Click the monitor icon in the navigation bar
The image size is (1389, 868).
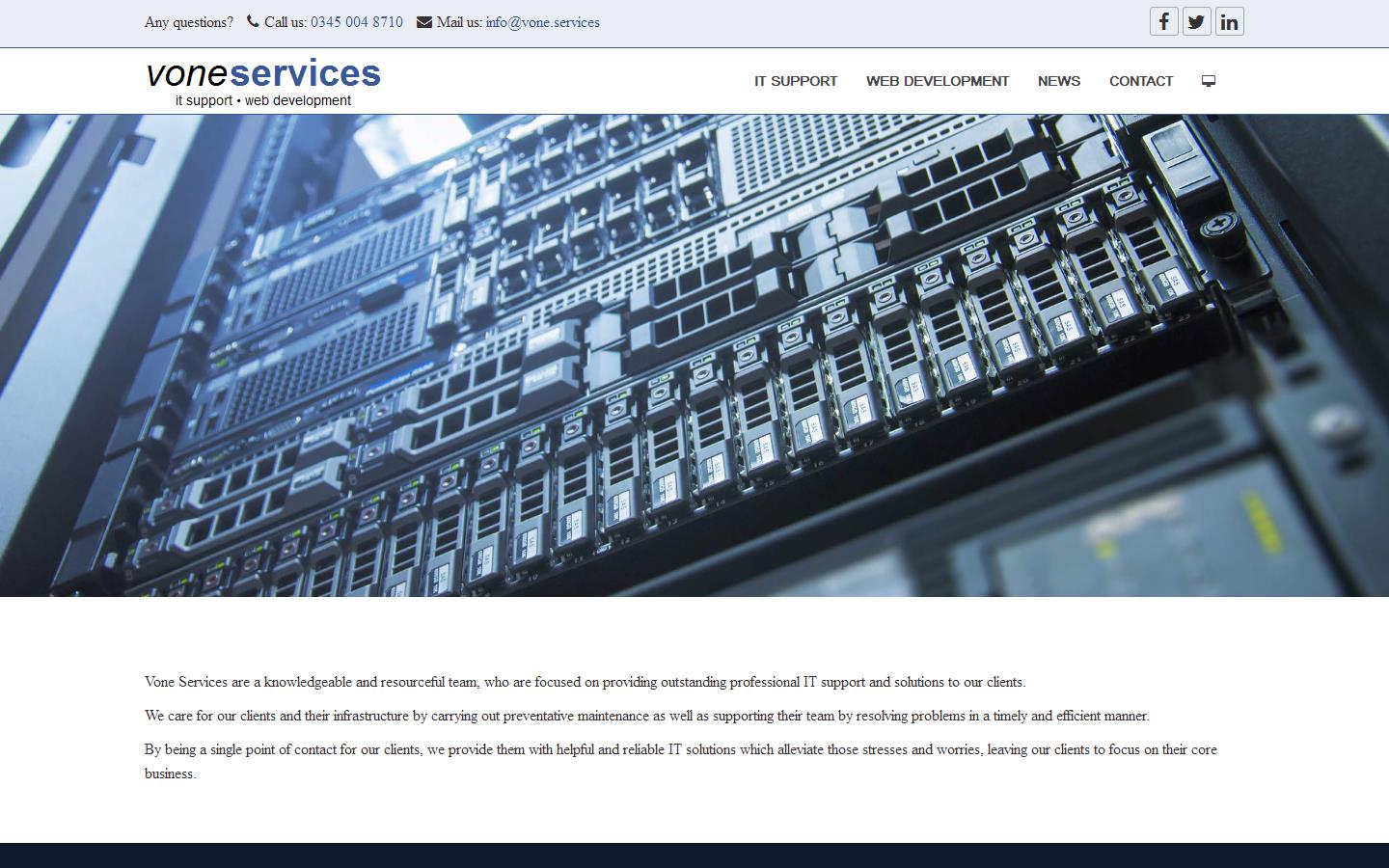1209,81
